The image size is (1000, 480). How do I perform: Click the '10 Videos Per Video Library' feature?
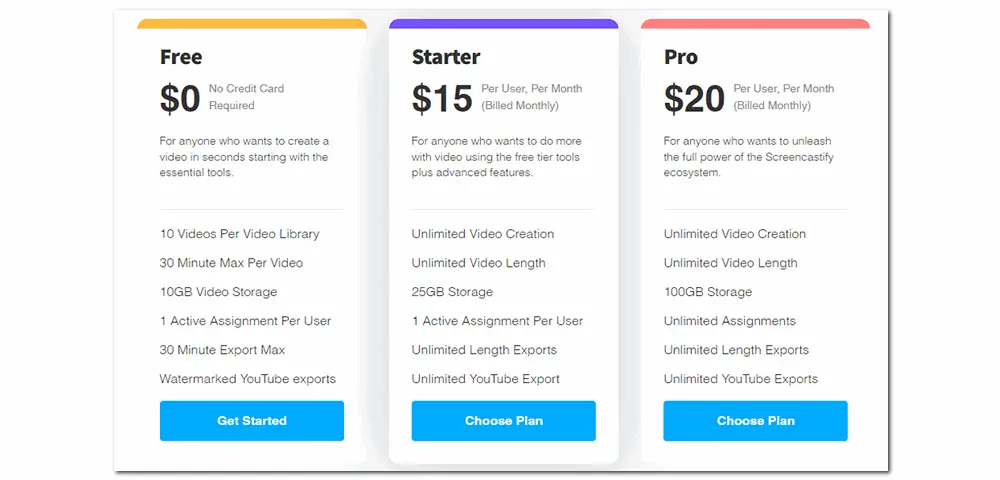click(240, 234)
